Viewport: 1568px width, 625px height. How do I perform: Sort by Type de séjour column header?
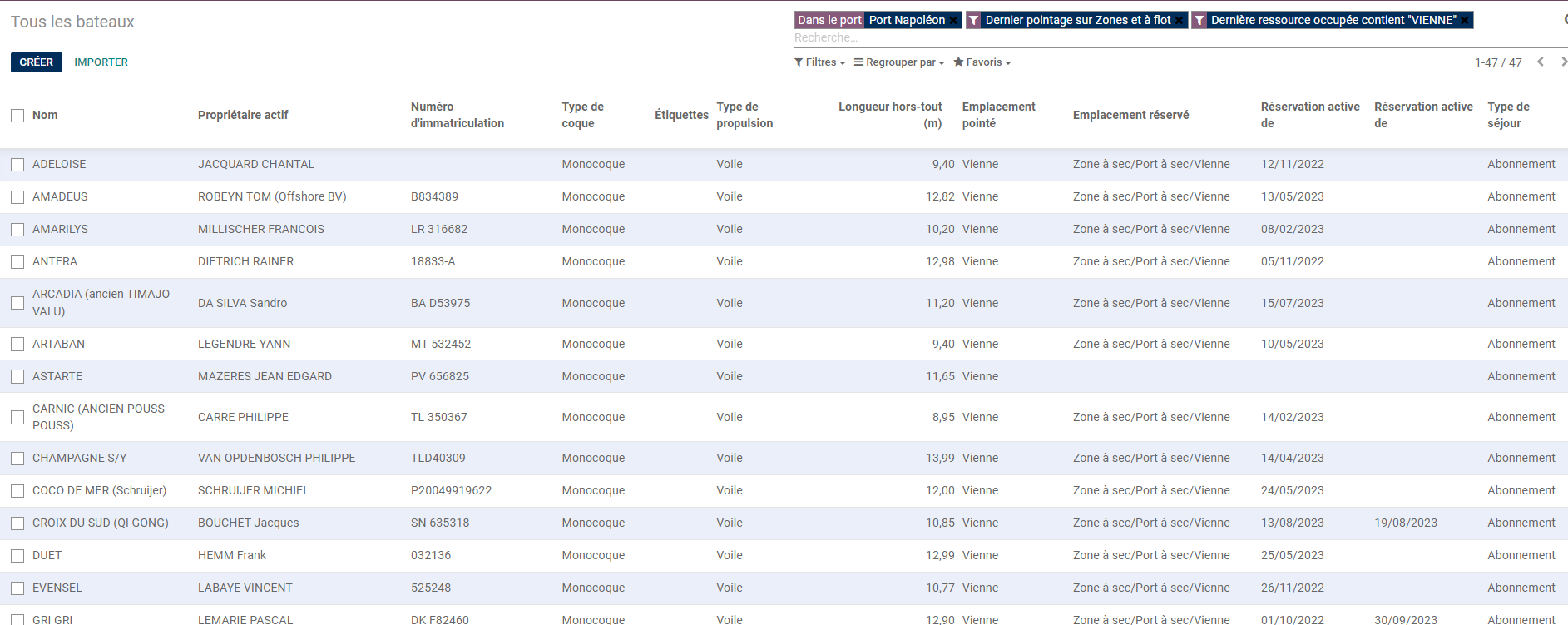click(x=1508, y=115)
